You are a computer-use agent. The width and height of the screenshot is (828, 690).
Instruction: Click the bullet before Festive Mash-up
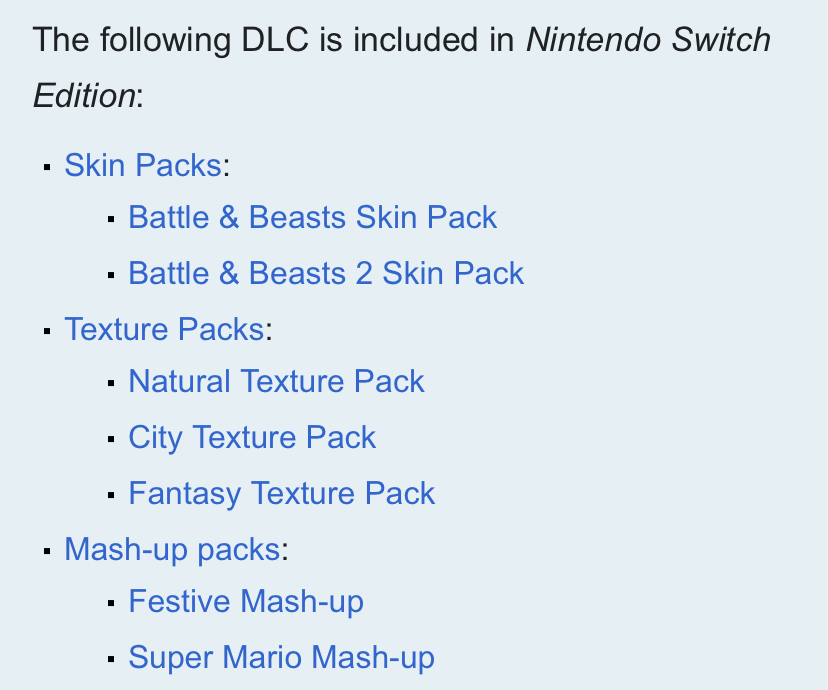(111, 603)
